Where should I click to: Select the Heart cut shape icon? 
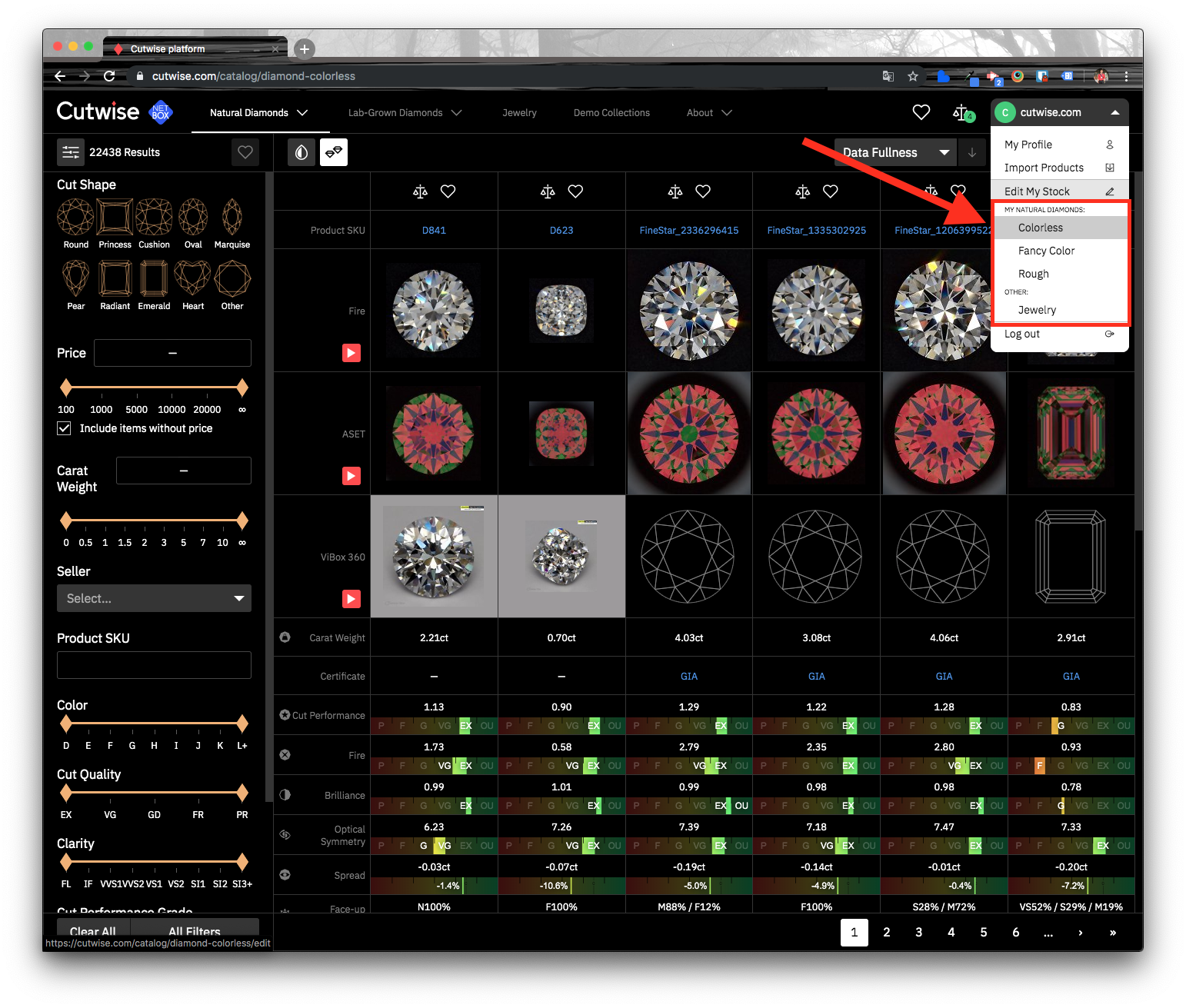tap(193, 278)
